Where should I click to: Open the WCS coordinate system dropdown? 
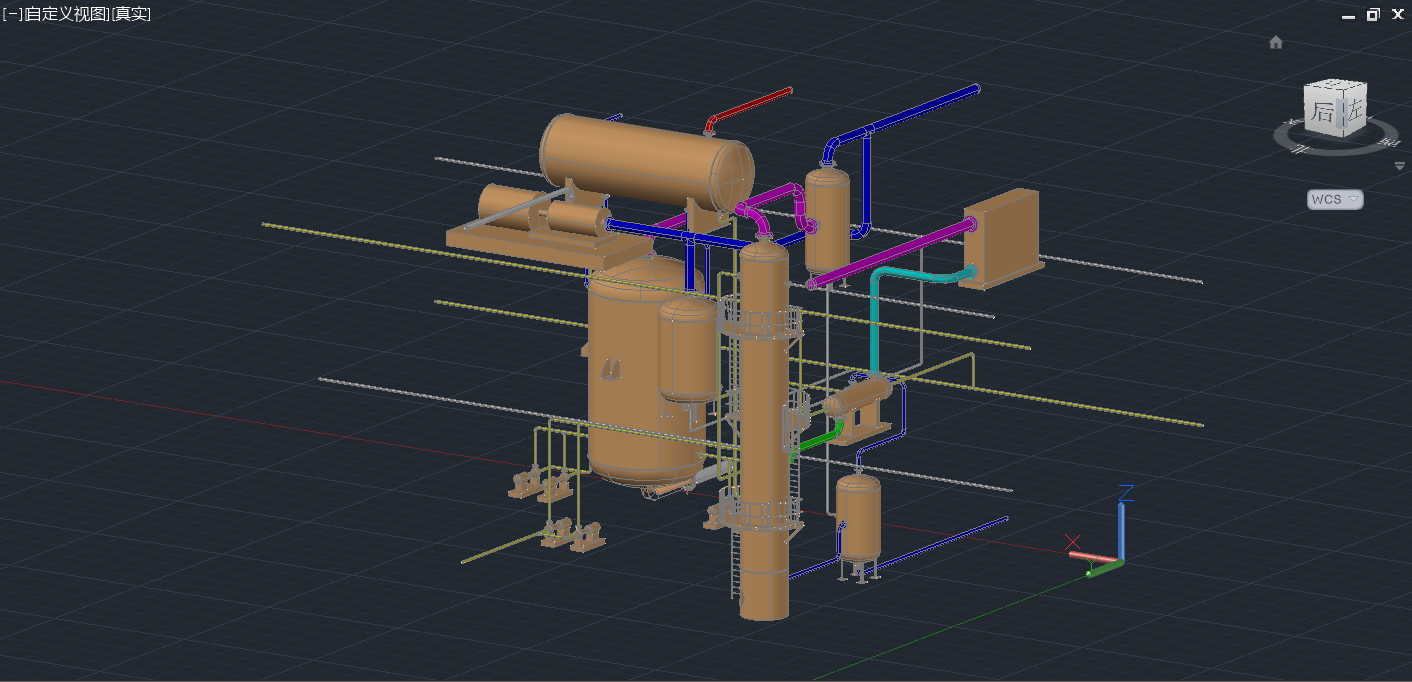pyautogui.click(x=1335, y=199)
